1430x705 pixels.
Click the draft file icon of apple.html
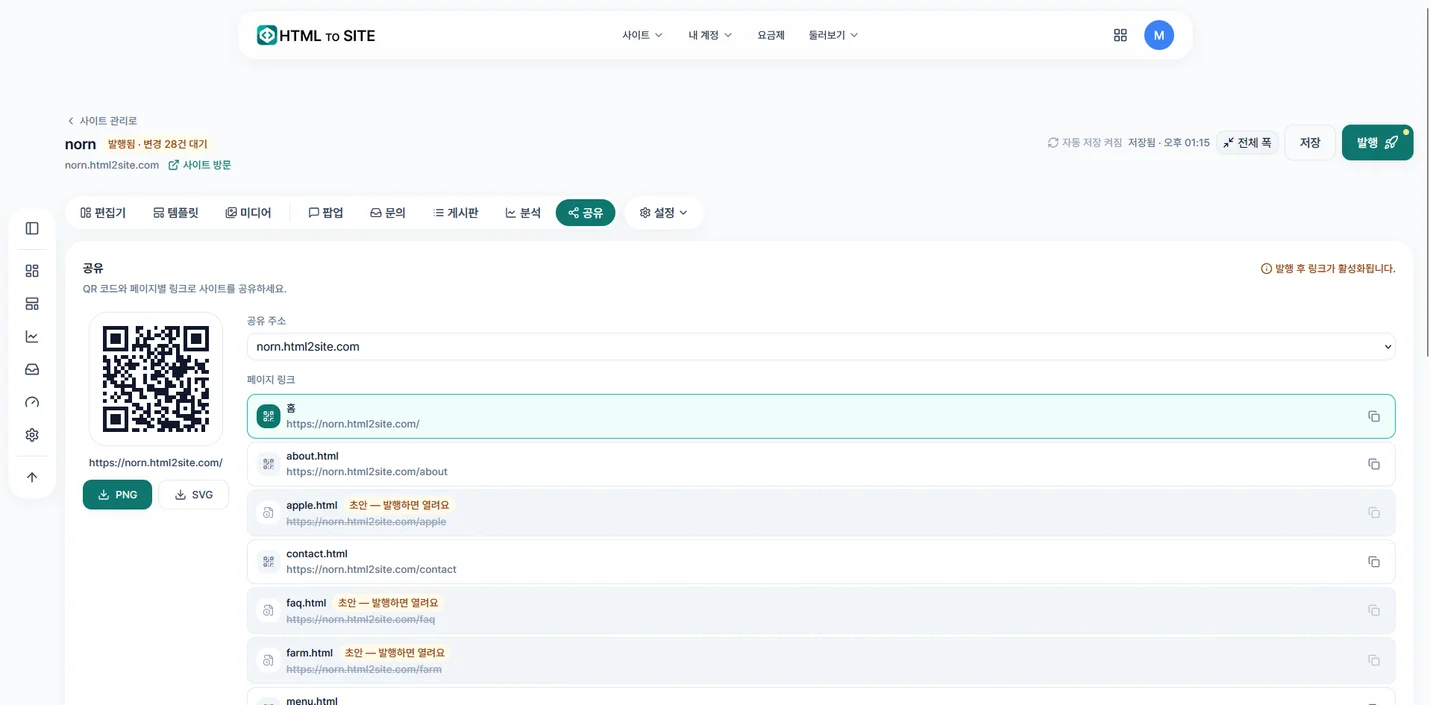click(268, 513)
